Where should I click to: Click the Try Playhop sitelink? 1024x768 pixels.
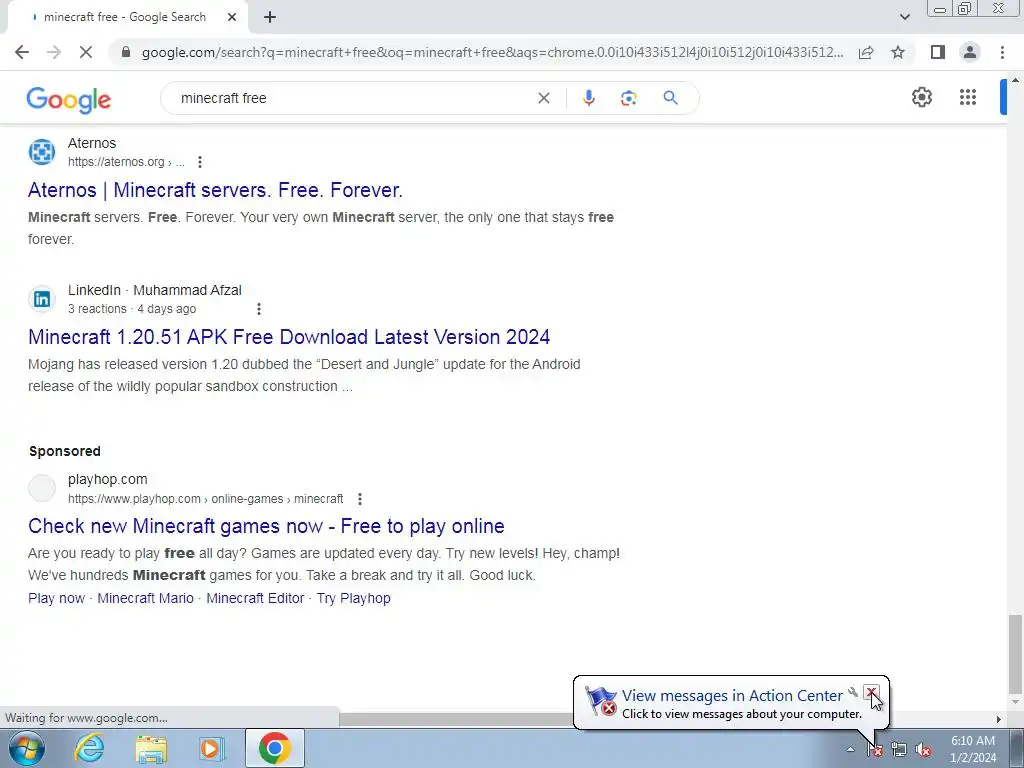[354, 598]
